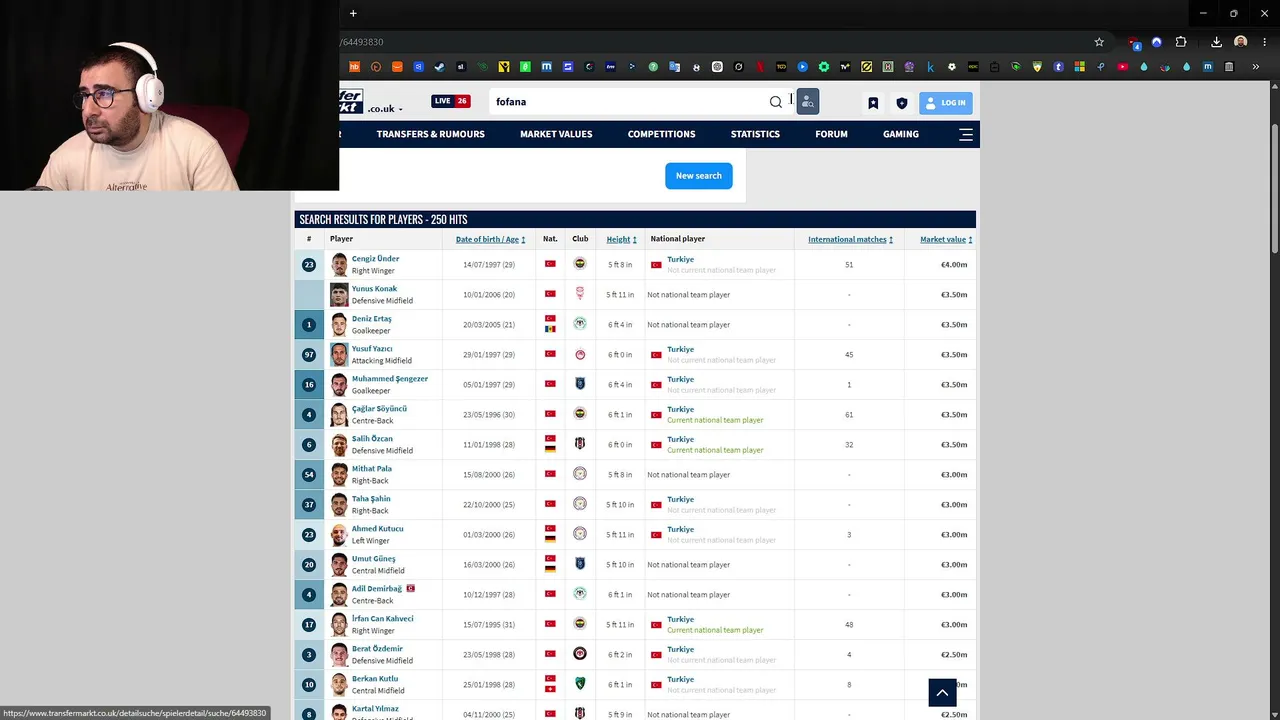Click international matches value 61

click(x=849, y=415)
